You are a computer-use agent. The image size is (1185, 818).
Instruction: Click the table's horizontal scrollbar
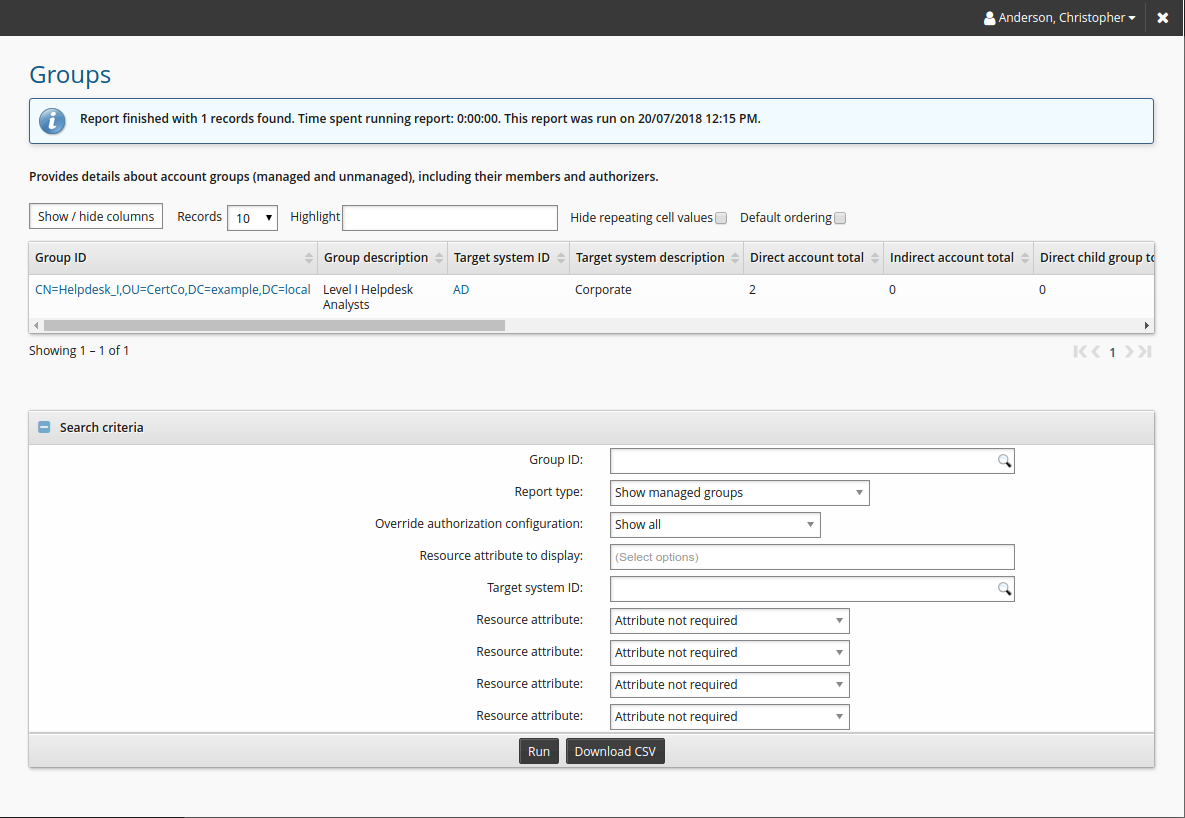pyautogui.click(x=274, y=325)
